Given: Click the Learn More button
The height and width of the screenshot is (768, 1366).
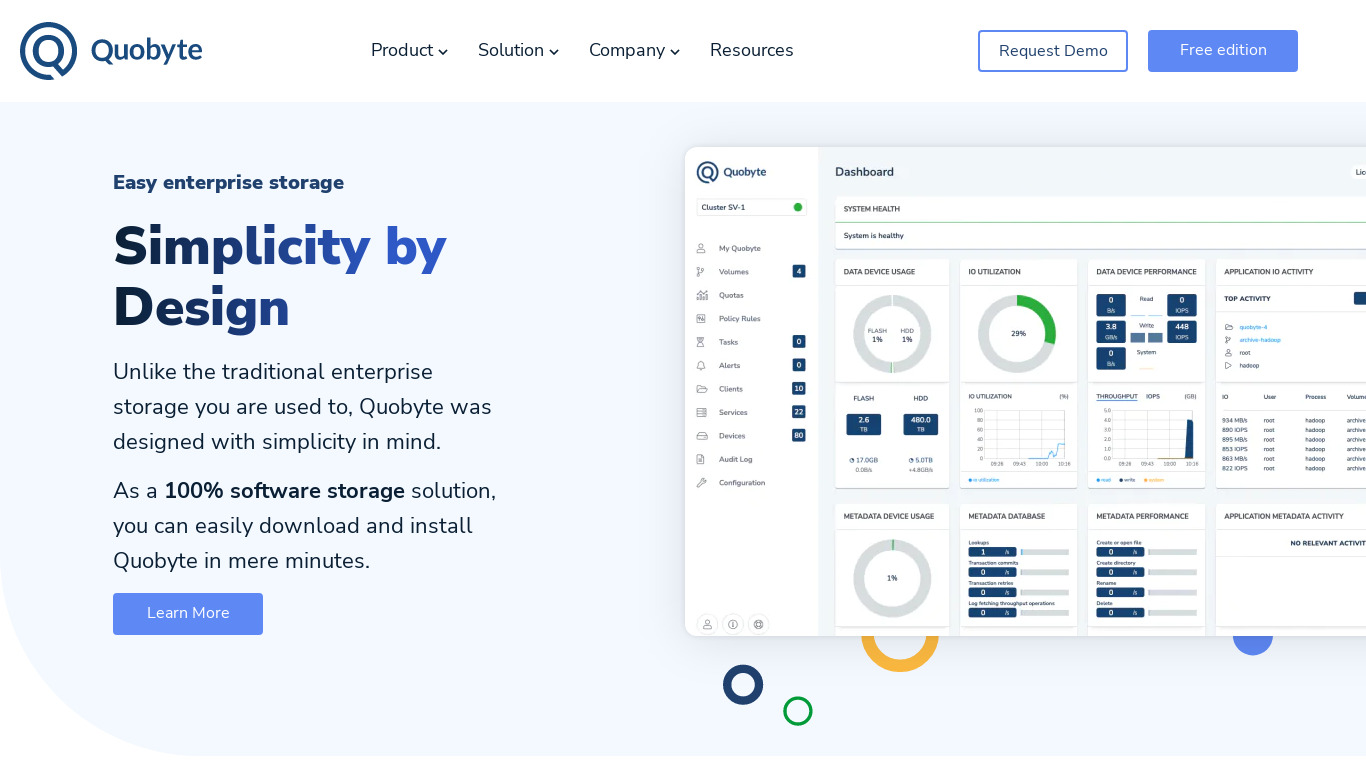Looking at the screenshot, I should [x=188, y=614].
